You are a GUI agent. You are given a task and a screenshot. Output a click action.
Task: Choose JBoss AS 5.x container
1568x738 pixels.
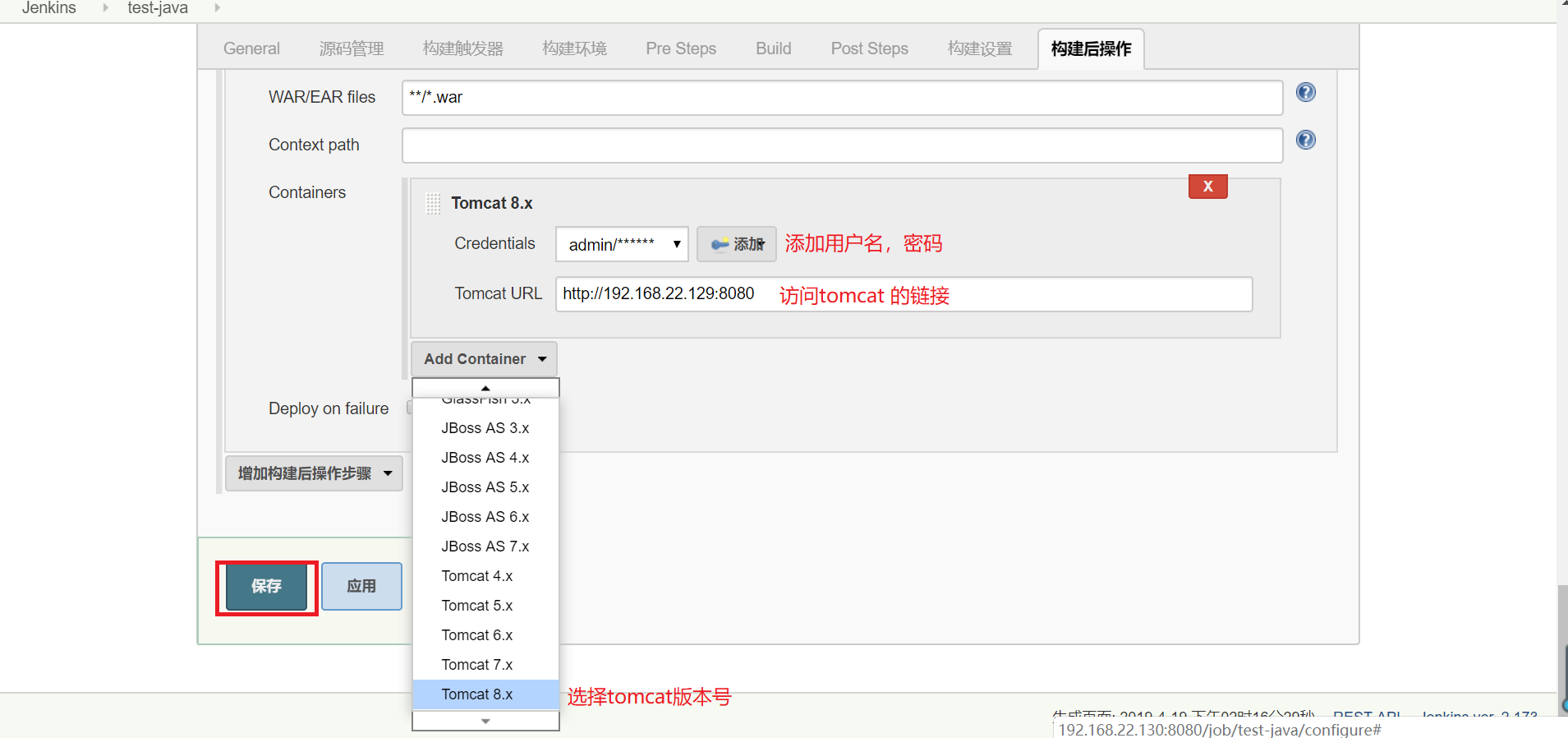485,487
